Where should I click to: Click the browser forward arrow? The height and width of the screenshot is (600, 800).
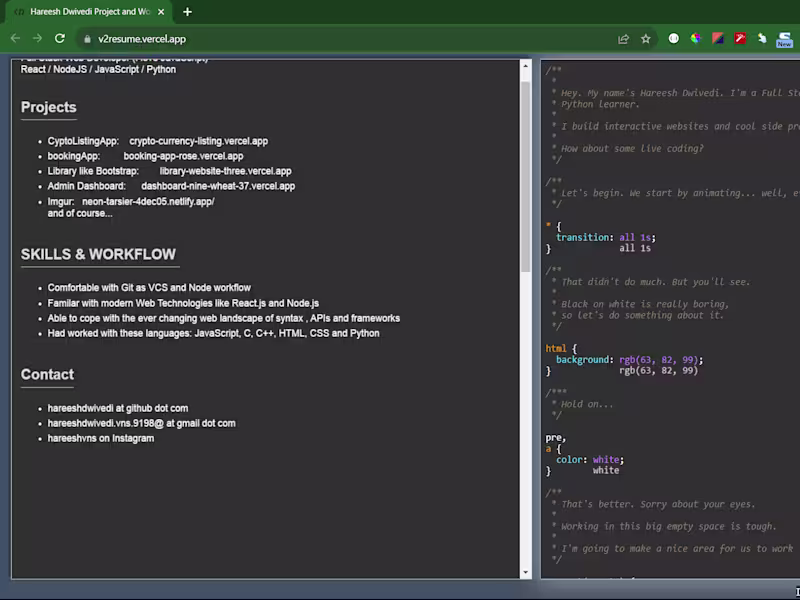click(37, 39)
